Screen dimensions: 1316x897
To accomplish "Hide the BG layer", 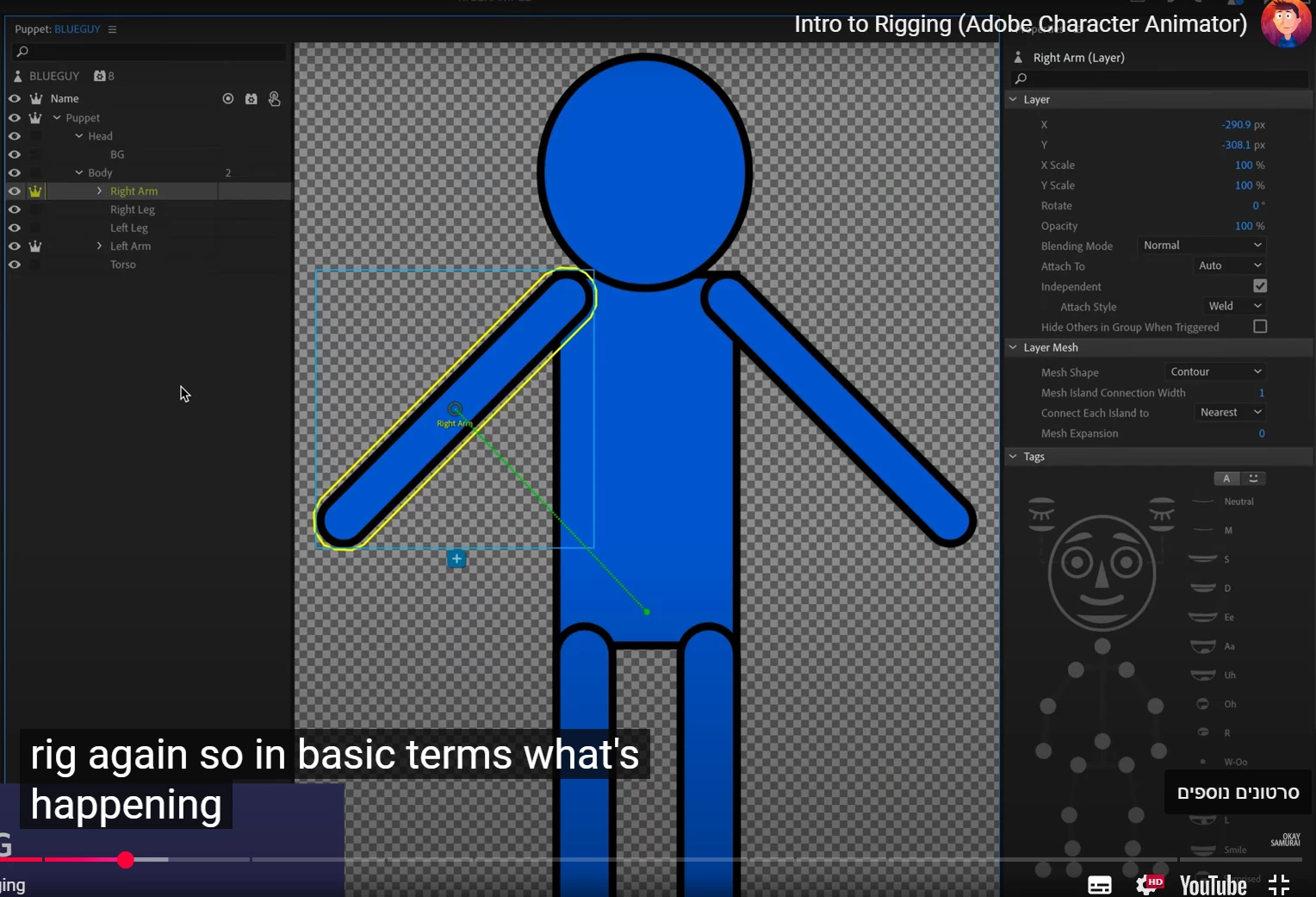I will click(x=15, y=154).
